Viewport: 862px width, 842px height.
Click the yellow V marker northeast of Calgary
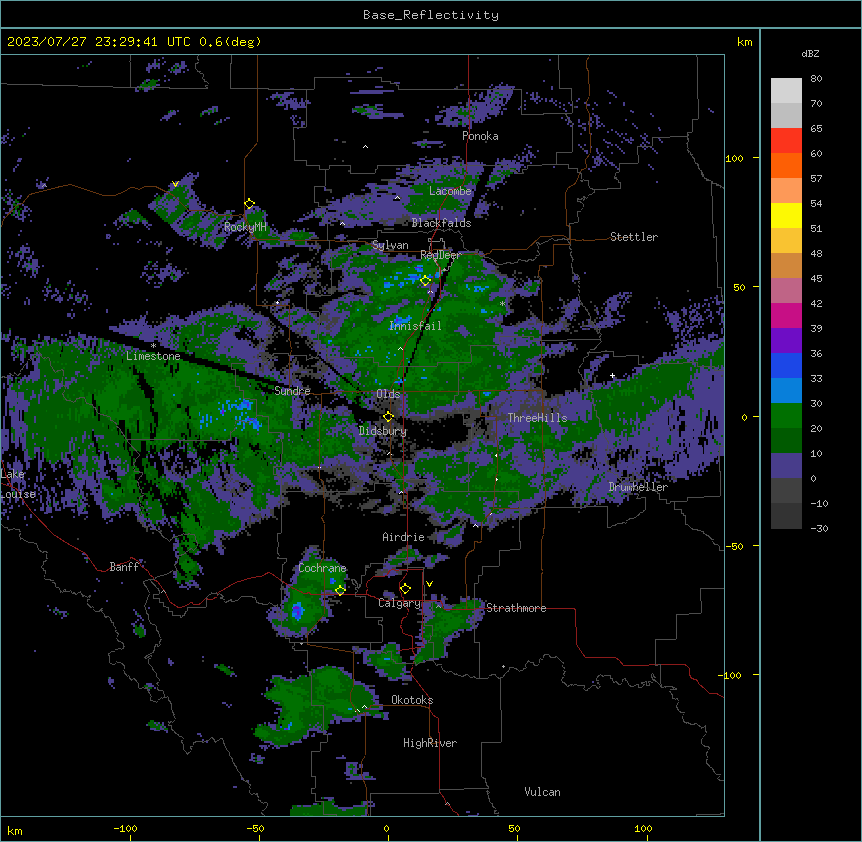click(429, 584)
